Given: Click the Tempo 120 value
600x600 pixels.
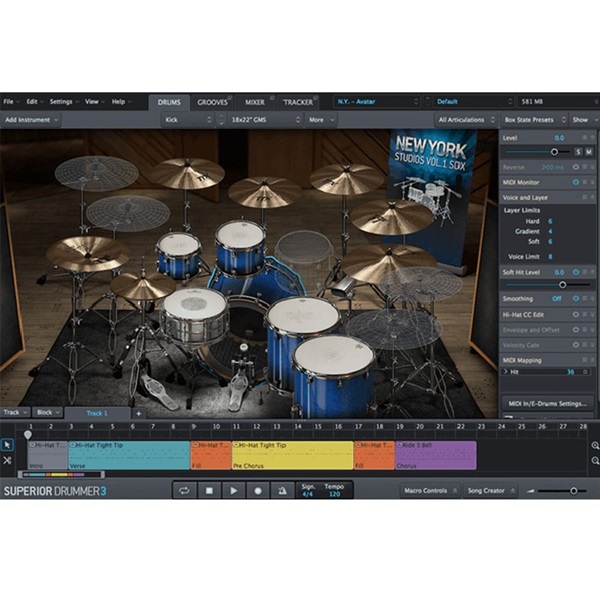Looking at the screenshot, I should [334, 494].
